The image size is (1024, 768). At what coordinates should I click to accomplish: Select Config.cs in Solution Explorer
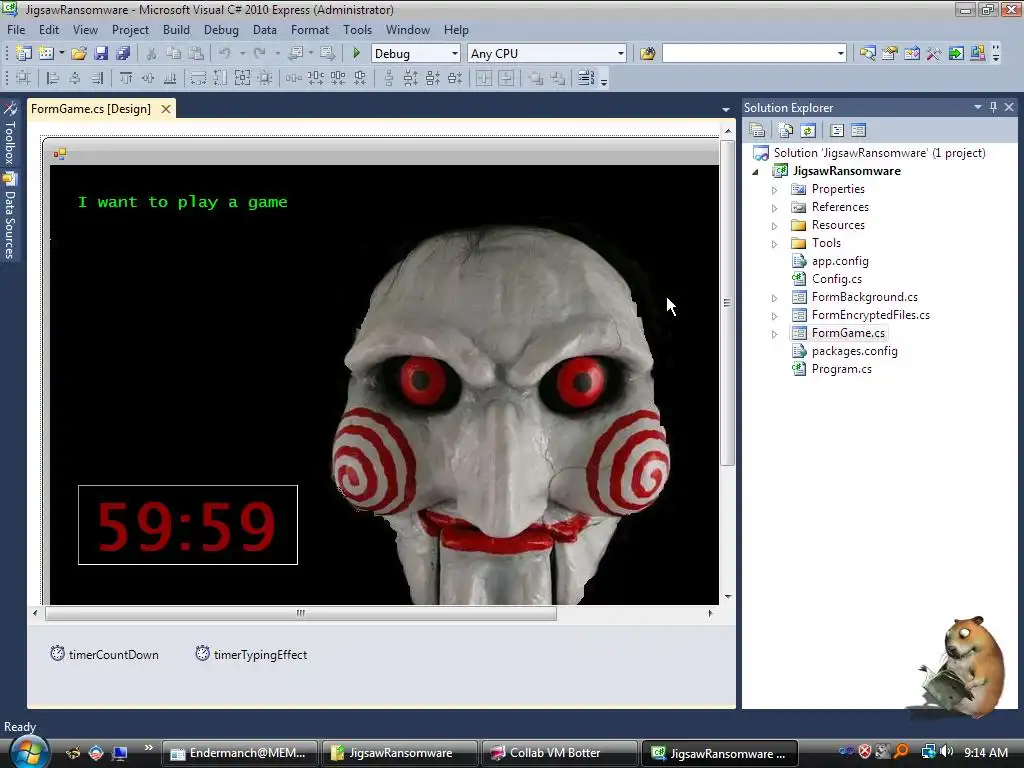pos(837,279)
